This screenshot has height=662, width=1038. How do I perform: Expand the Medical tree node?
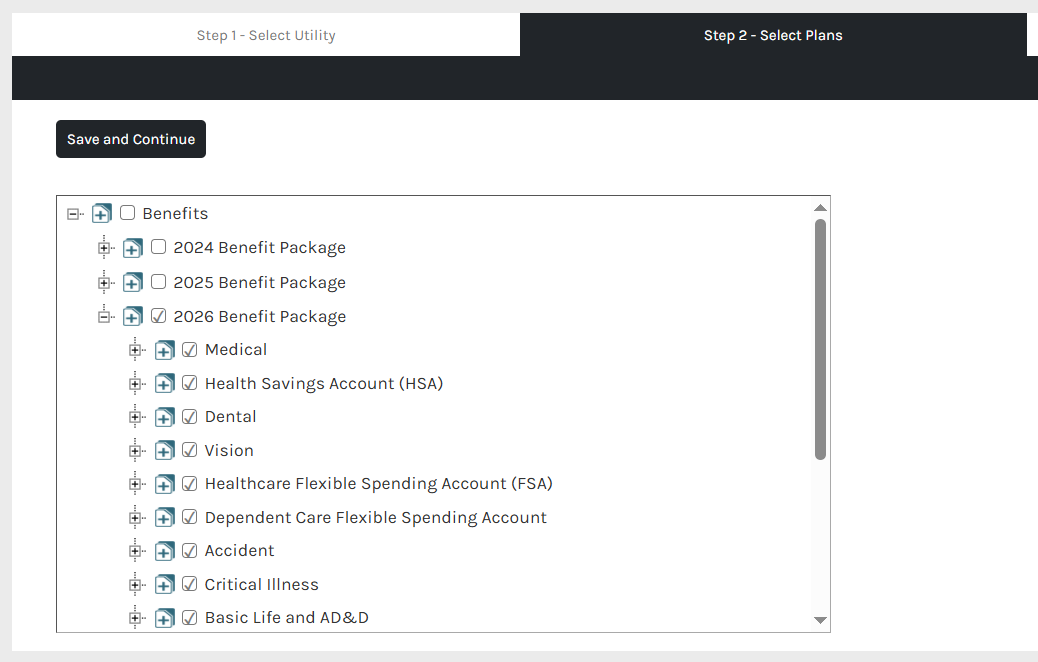(135, 350)
